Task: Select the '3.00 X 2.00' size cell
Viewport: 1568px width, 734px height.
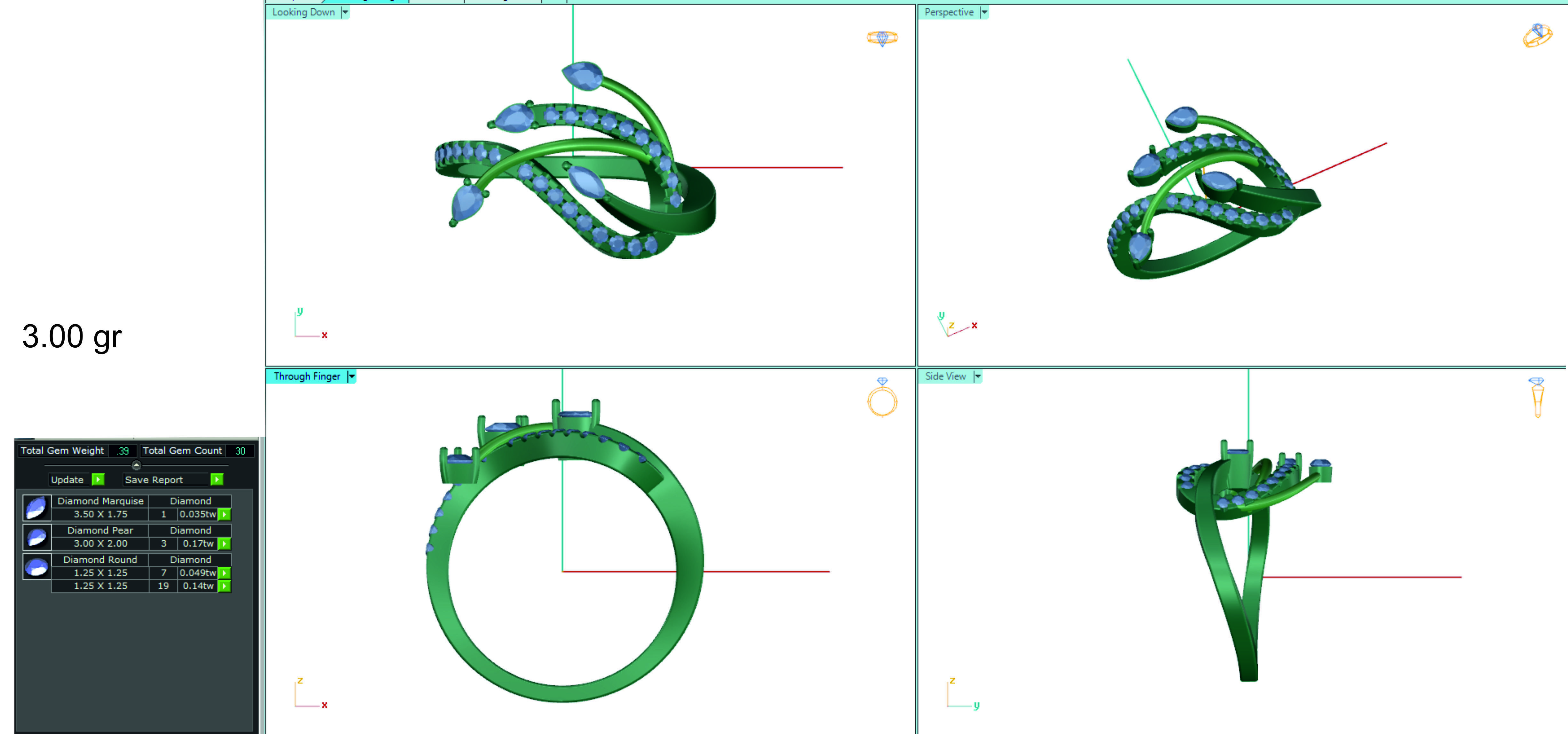Action: [100, 543]
